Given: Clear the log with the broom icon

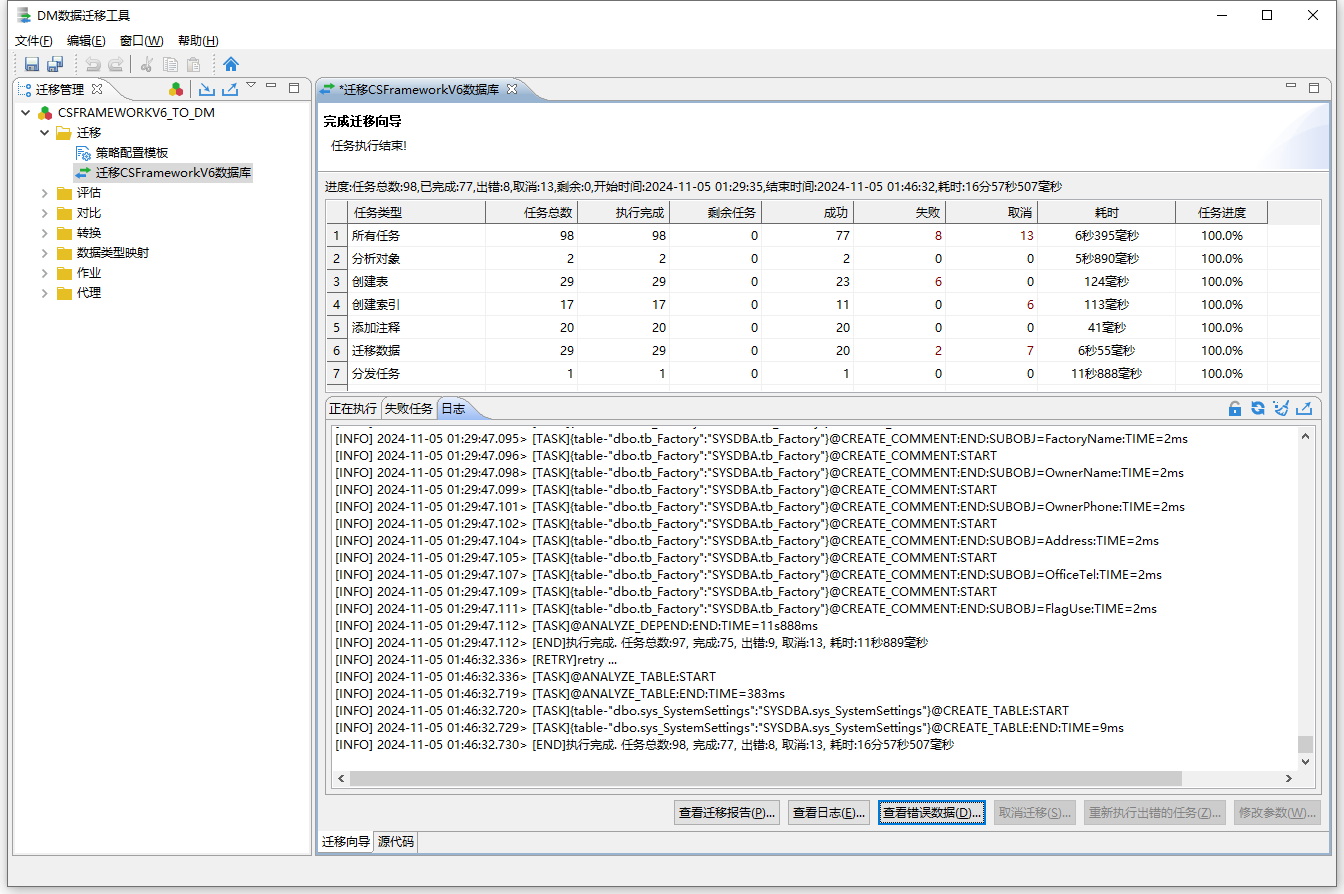Looking at the screenshot, I should [x=1281, y=408].
